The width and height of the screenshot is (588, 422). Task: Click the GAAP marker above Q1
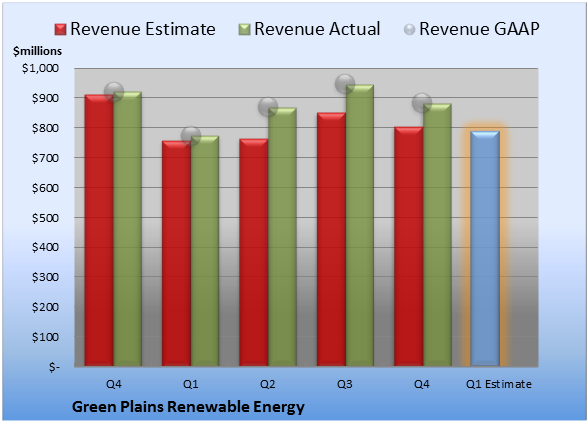191,135
